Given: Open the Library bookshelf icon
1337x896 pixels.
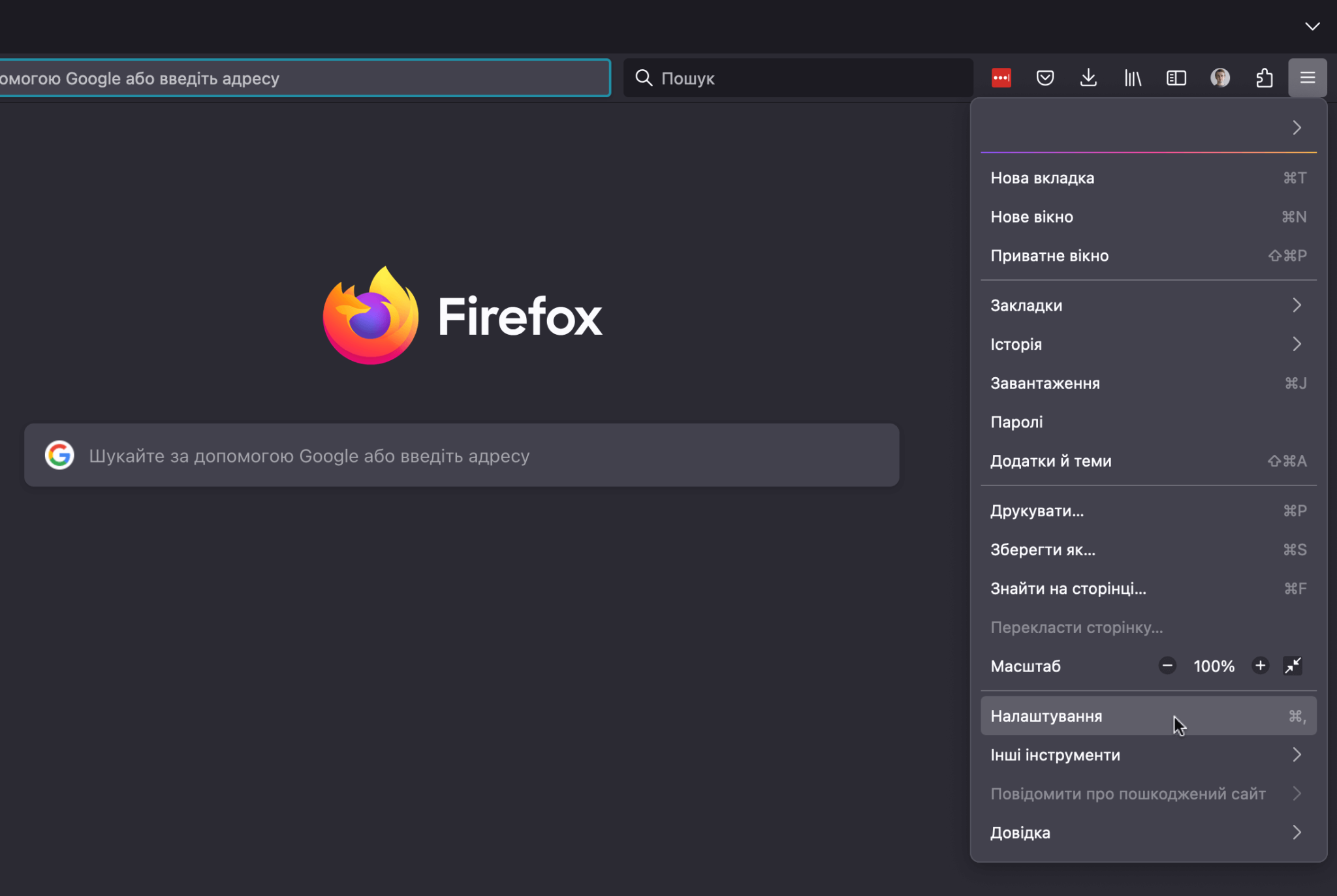Looking at the screenshot, I should (1133, 78).
